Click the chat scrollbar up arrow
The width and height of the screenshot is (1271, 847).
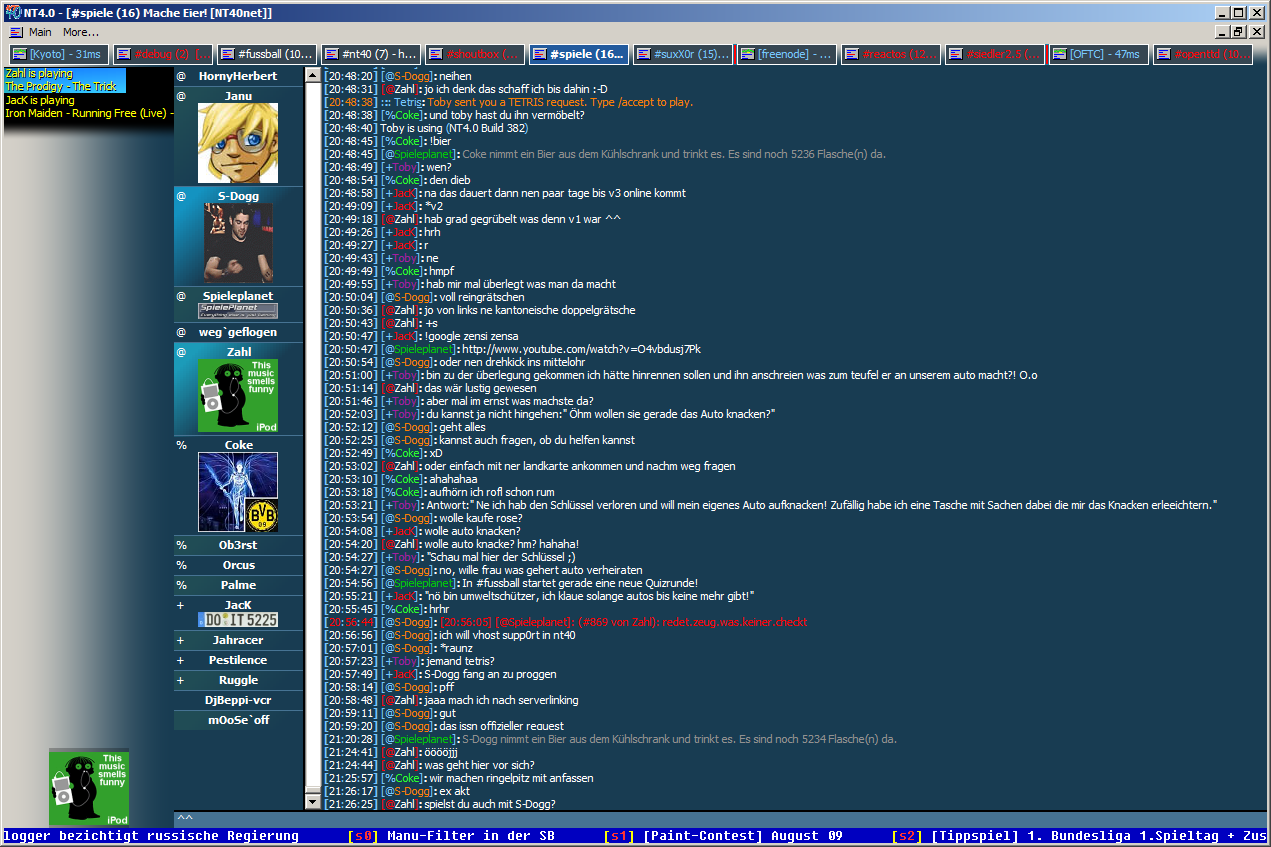tap(312, 76)
